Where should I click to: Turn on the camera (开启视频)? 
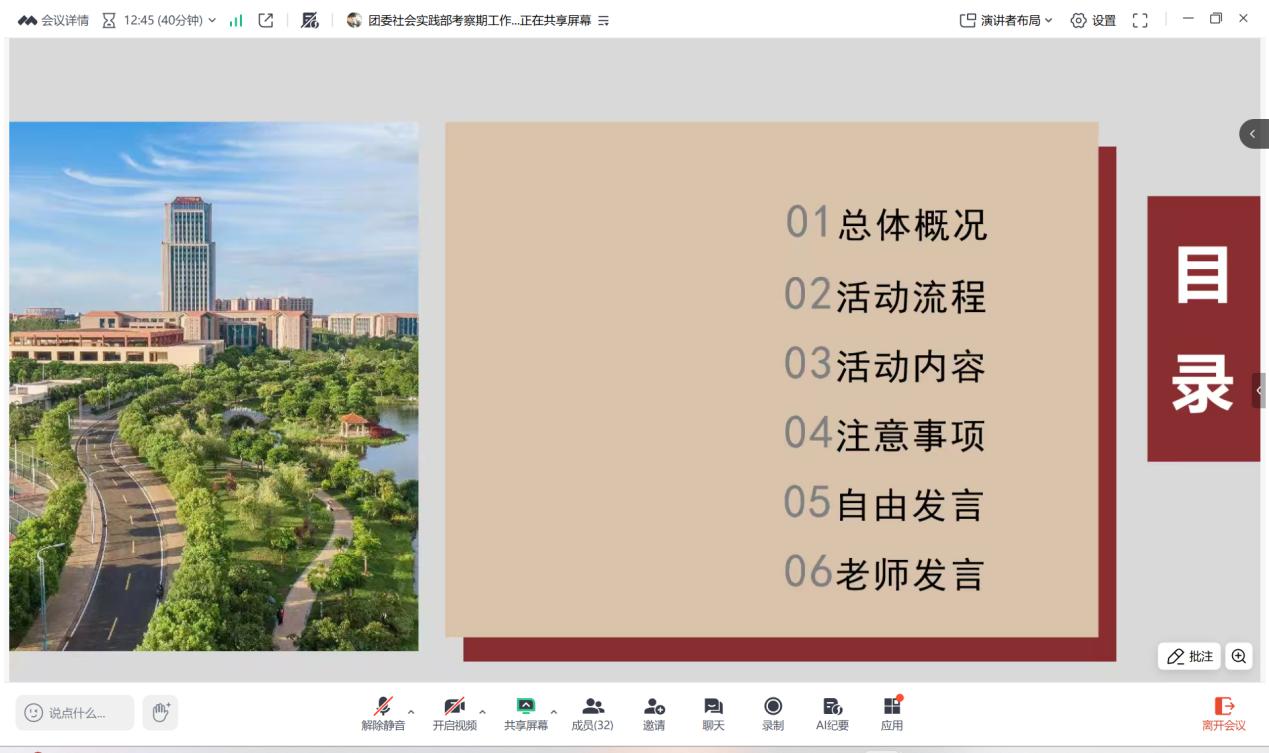point(454,712)
